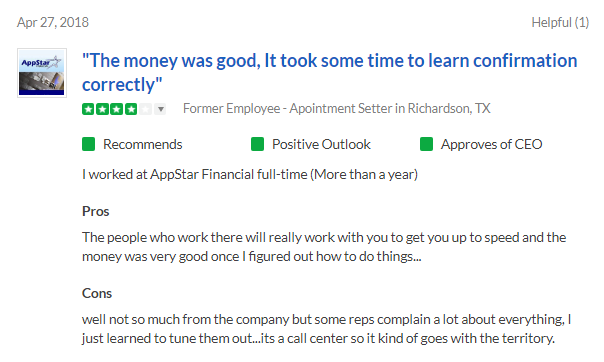This screenshot has height=362, width=604.
Task: Mark the review as Helpful (1)
Action: (x=560, y=22)
